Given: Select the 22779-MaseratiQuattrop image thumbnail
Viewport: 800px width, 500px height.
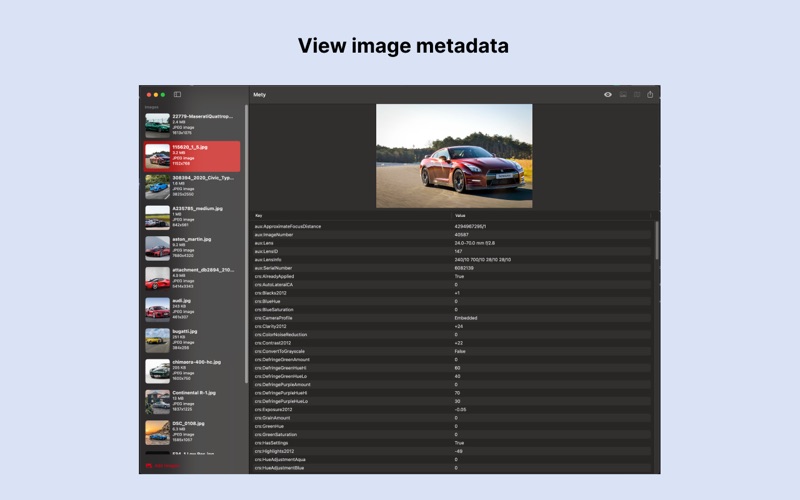Looking at the screenshot, I should [x=157, y=126].
